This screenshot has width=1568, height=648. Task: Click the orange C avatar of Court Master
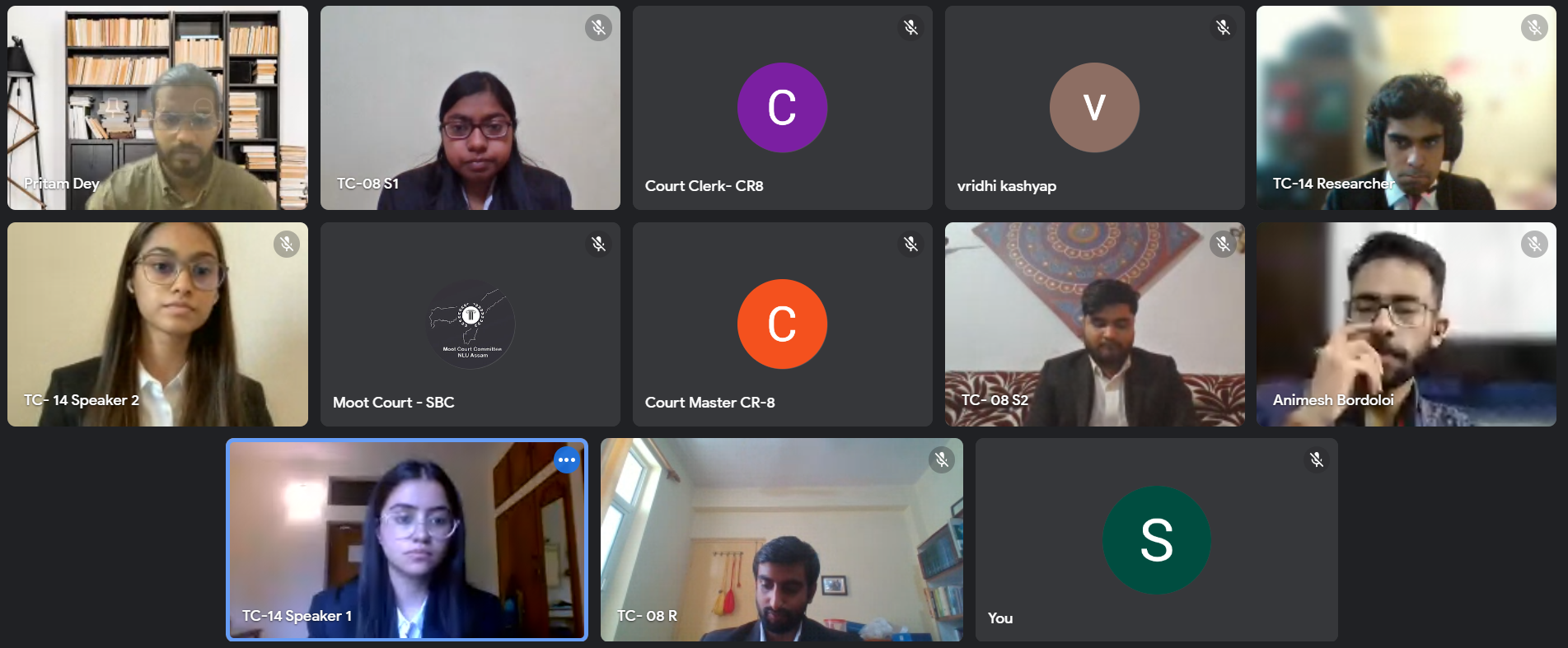pos(782,324)
